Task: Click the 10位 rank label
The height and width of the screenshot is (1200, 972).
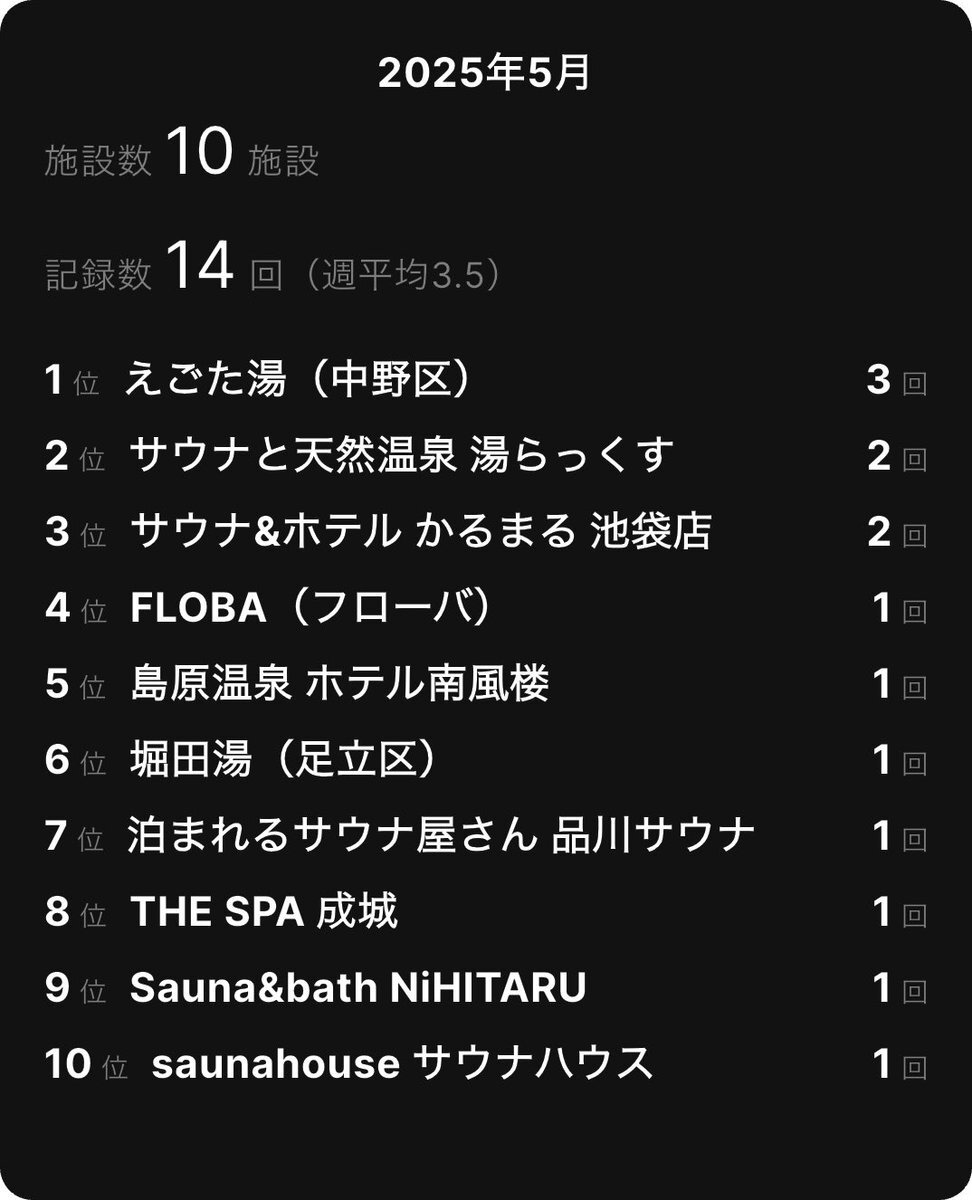Action: point(86,1065)
